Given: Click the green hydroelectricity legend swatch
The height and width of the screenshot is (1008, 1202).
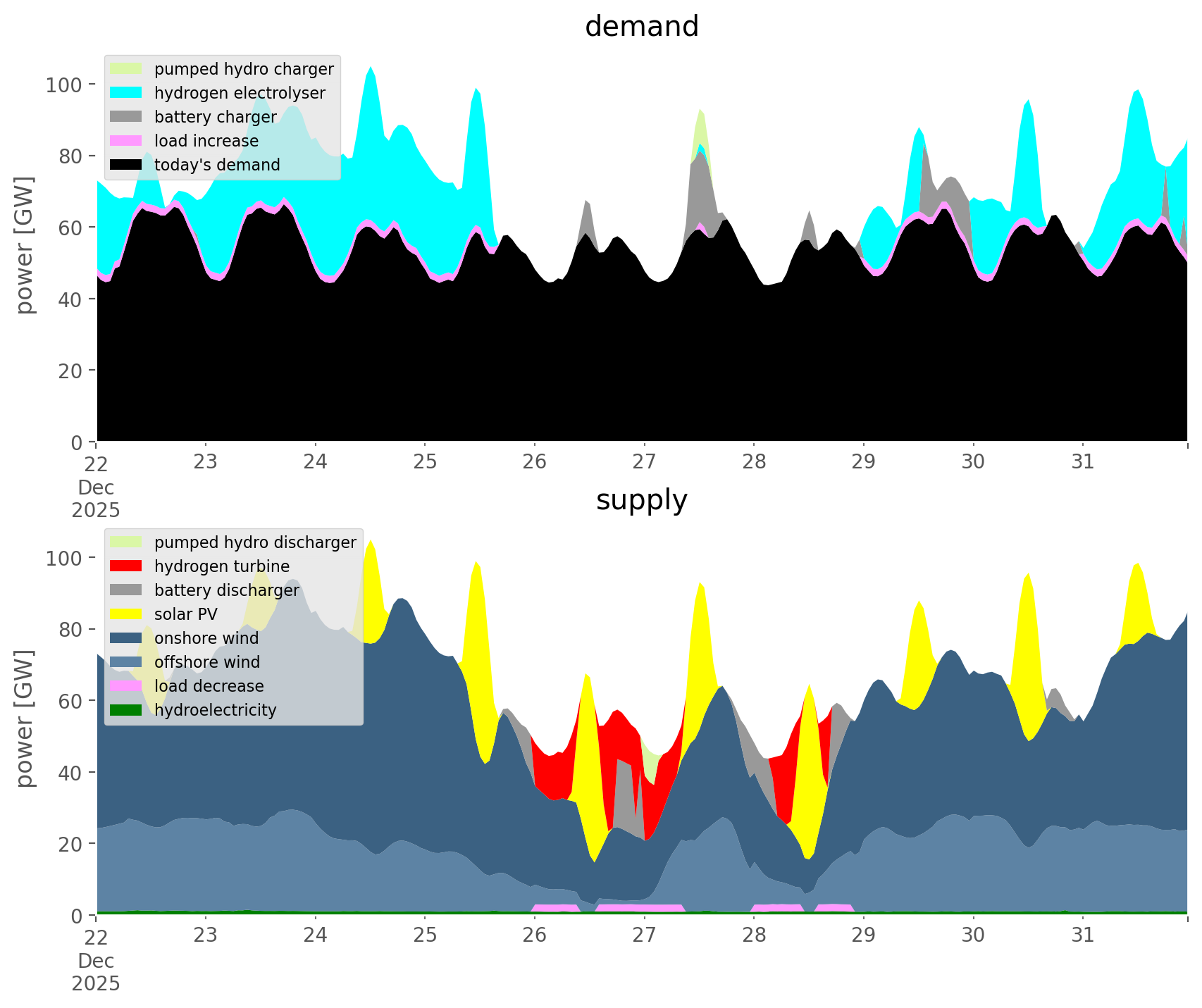Looking at the screenshot, I should (x=126, y=710).
